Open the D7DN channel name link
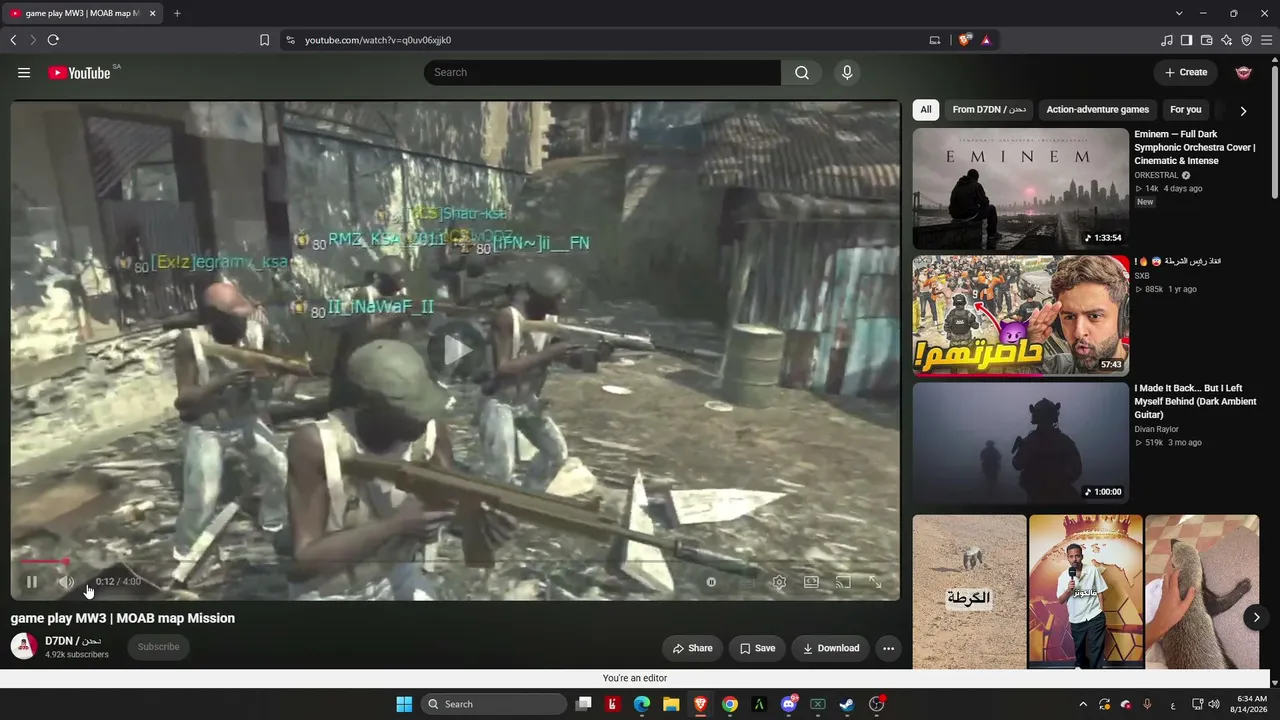 [x=73, y=641]
